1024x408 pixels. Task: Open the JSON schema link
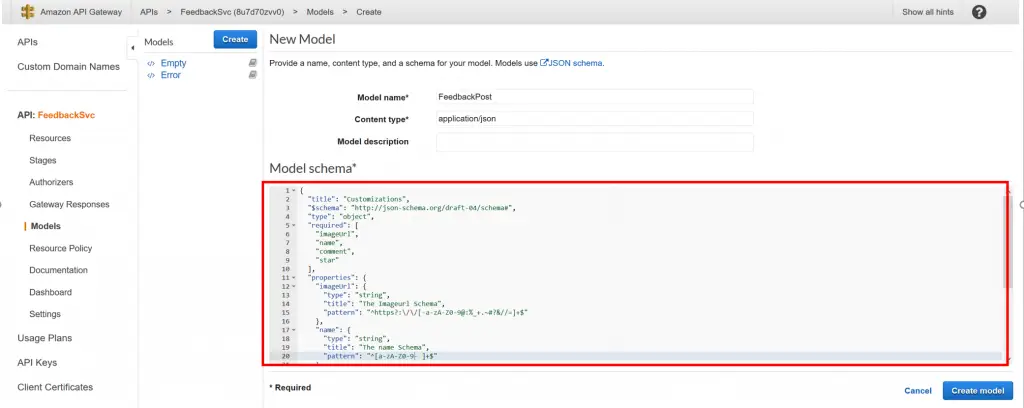[575, 63]
